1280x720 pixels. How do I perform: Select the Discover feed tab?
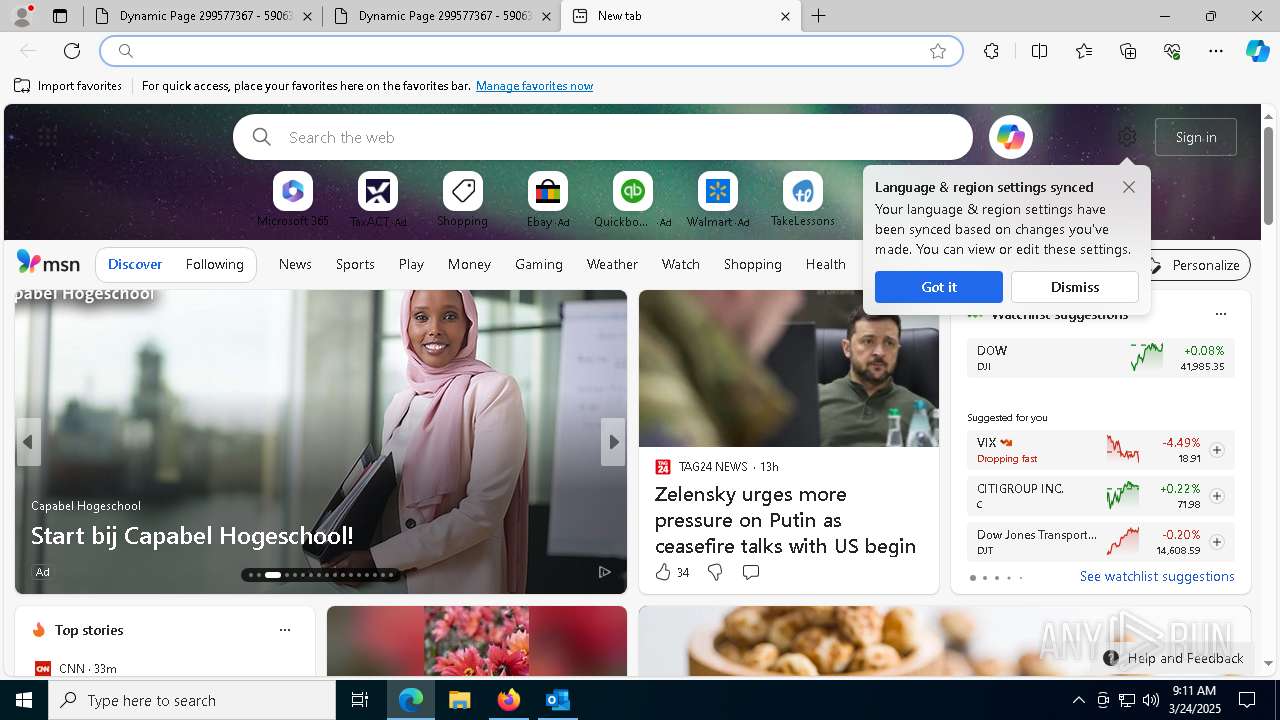[x=135, y=265]
